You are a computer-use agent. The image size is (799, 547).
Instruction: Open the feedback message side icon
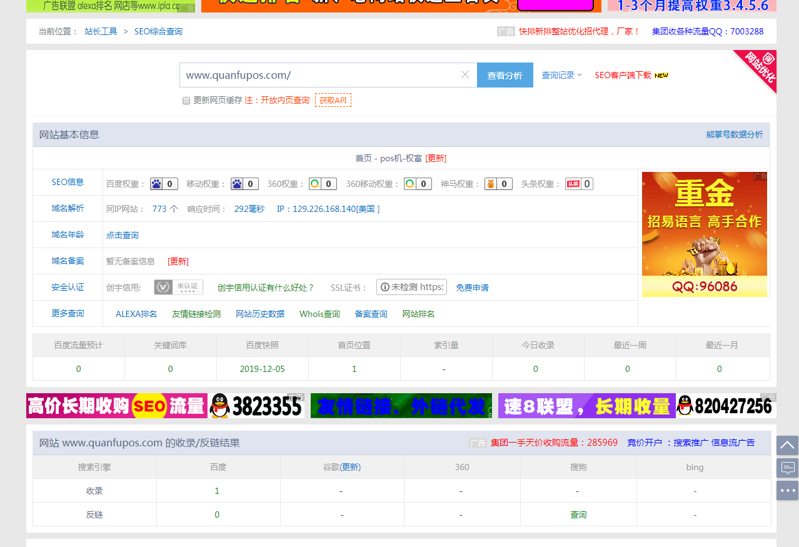pyautogui.click(x=787, y=468)
